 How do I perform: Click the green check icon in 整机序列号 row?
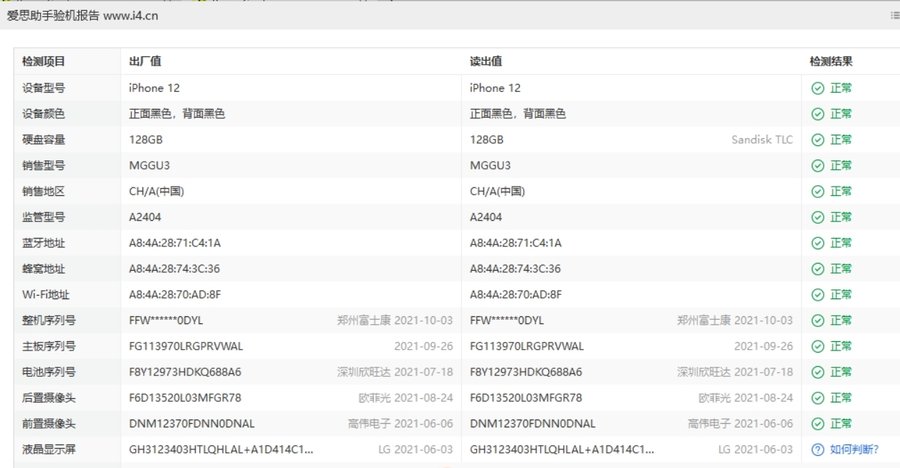817,320
